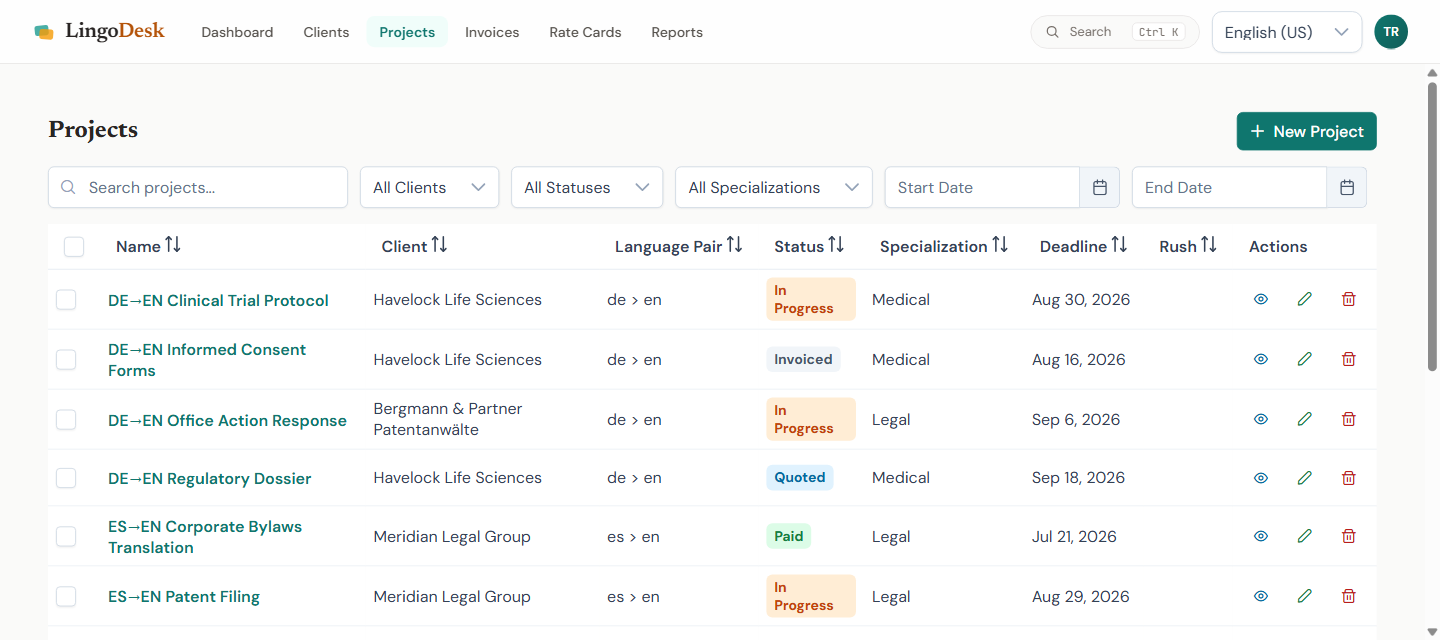Screen dimensions: 1440x640
Task: Go to the Clients tab
Action: point(326,32)
